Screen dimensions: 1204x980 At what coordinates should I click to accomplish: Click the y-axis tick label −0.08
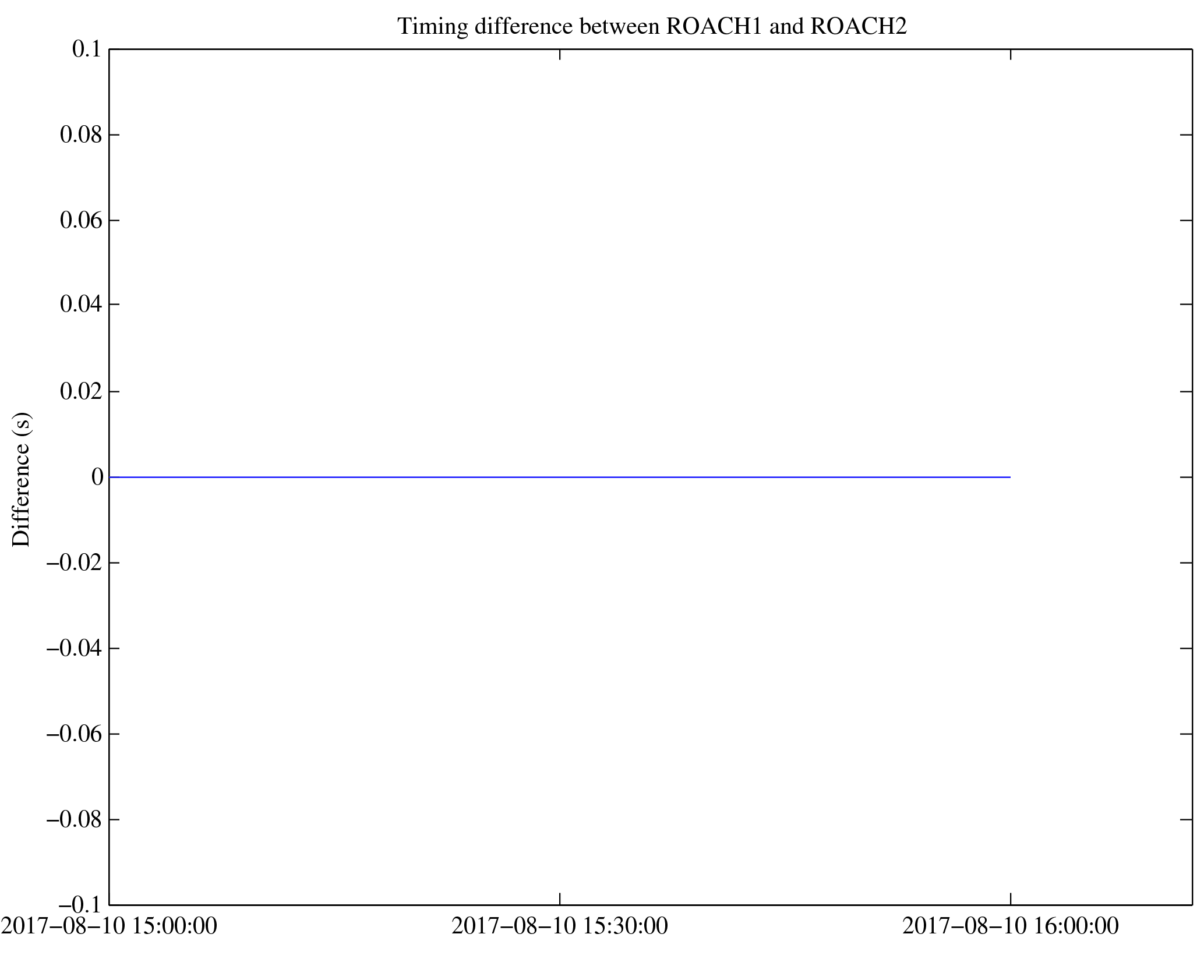tap(75, 820)
